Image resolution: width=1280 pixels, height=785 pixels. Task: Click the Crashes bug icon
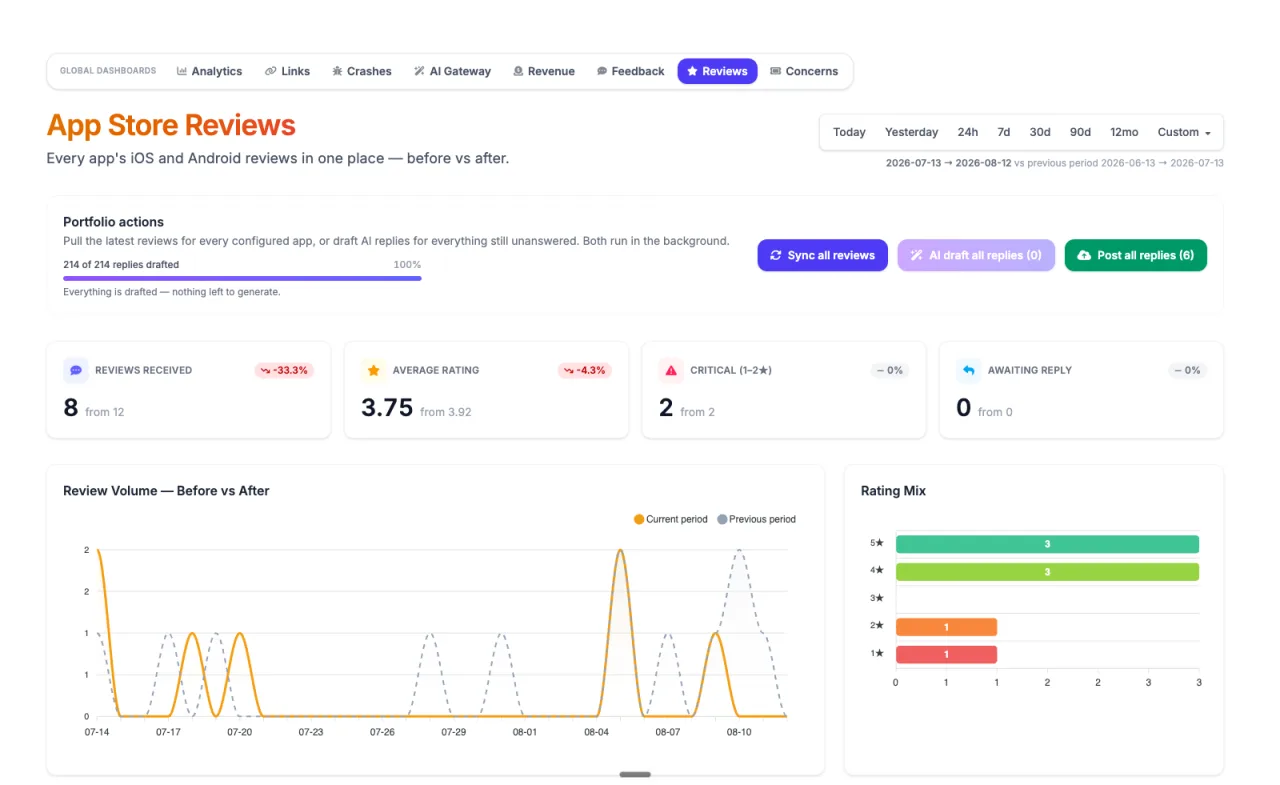coord(337,71)
